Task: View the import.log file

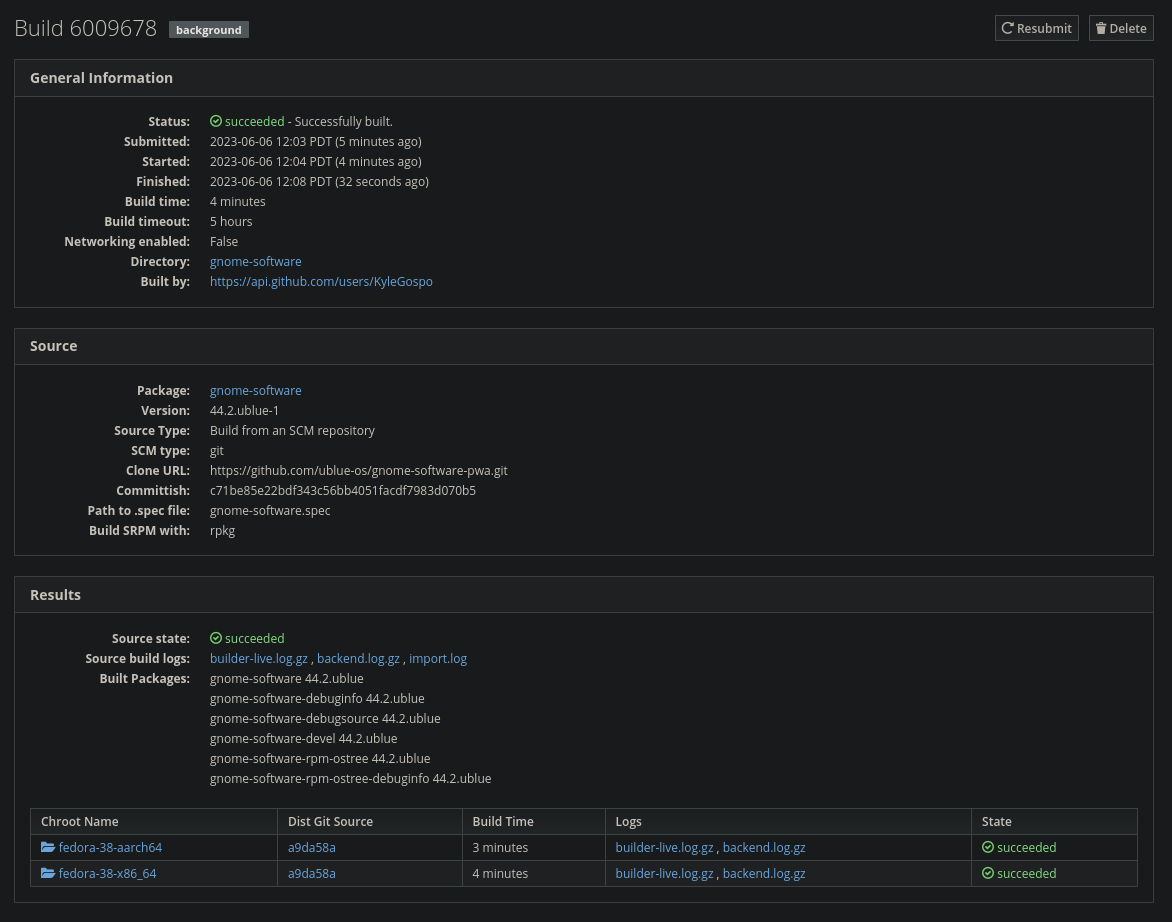Action: [438, 658]
